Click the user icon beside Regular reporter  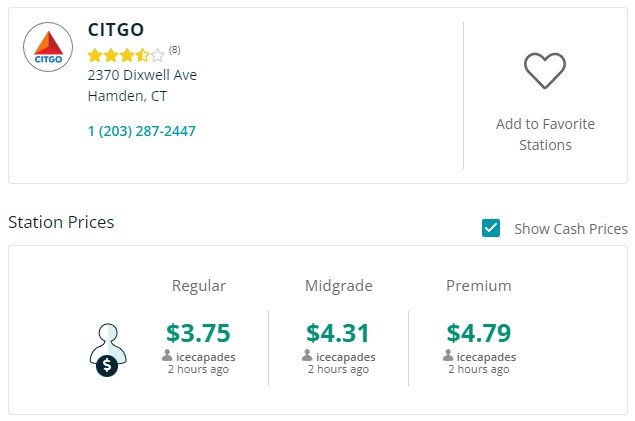(x=167, y=355)
